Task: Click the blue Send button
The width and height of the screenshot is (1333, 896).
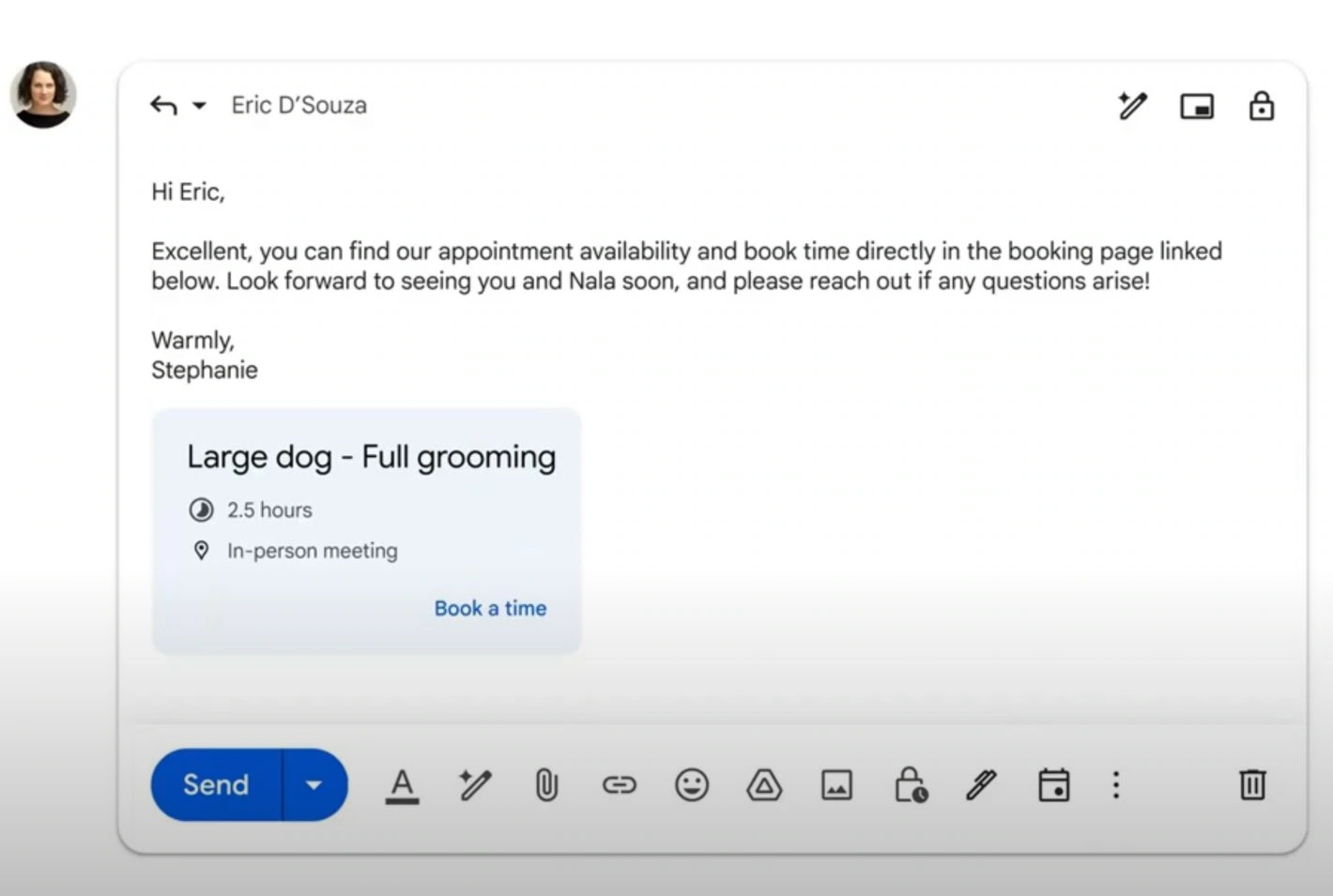Action: click(216, 784)
